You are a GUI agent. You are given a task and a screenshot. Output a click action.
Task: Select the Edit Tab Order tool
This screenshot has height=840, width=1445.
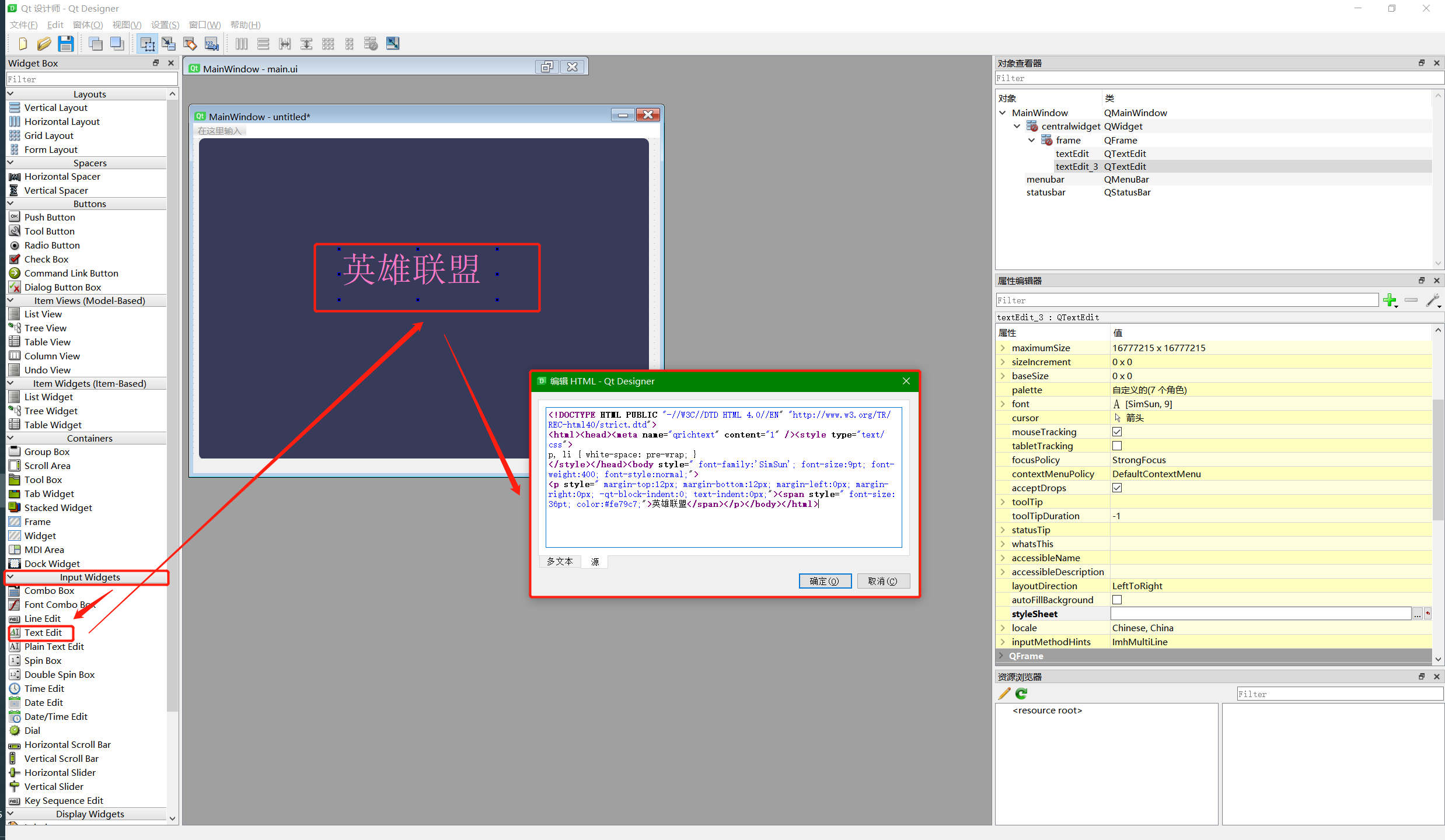(x=211, y=43)
